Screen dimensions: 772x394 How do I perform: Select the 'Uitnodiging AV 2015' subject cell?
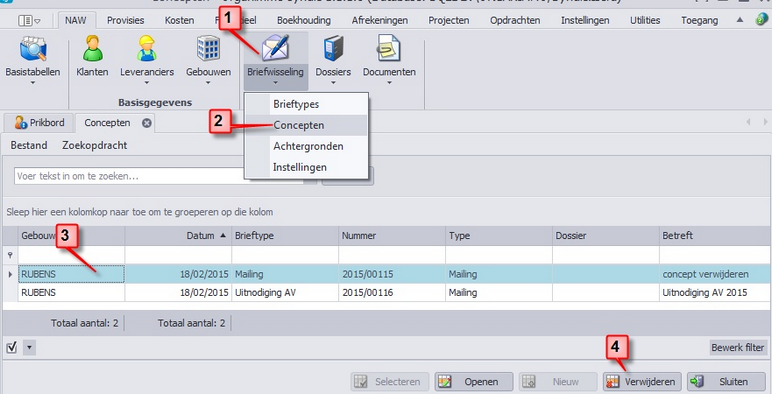tap(715, 293)
